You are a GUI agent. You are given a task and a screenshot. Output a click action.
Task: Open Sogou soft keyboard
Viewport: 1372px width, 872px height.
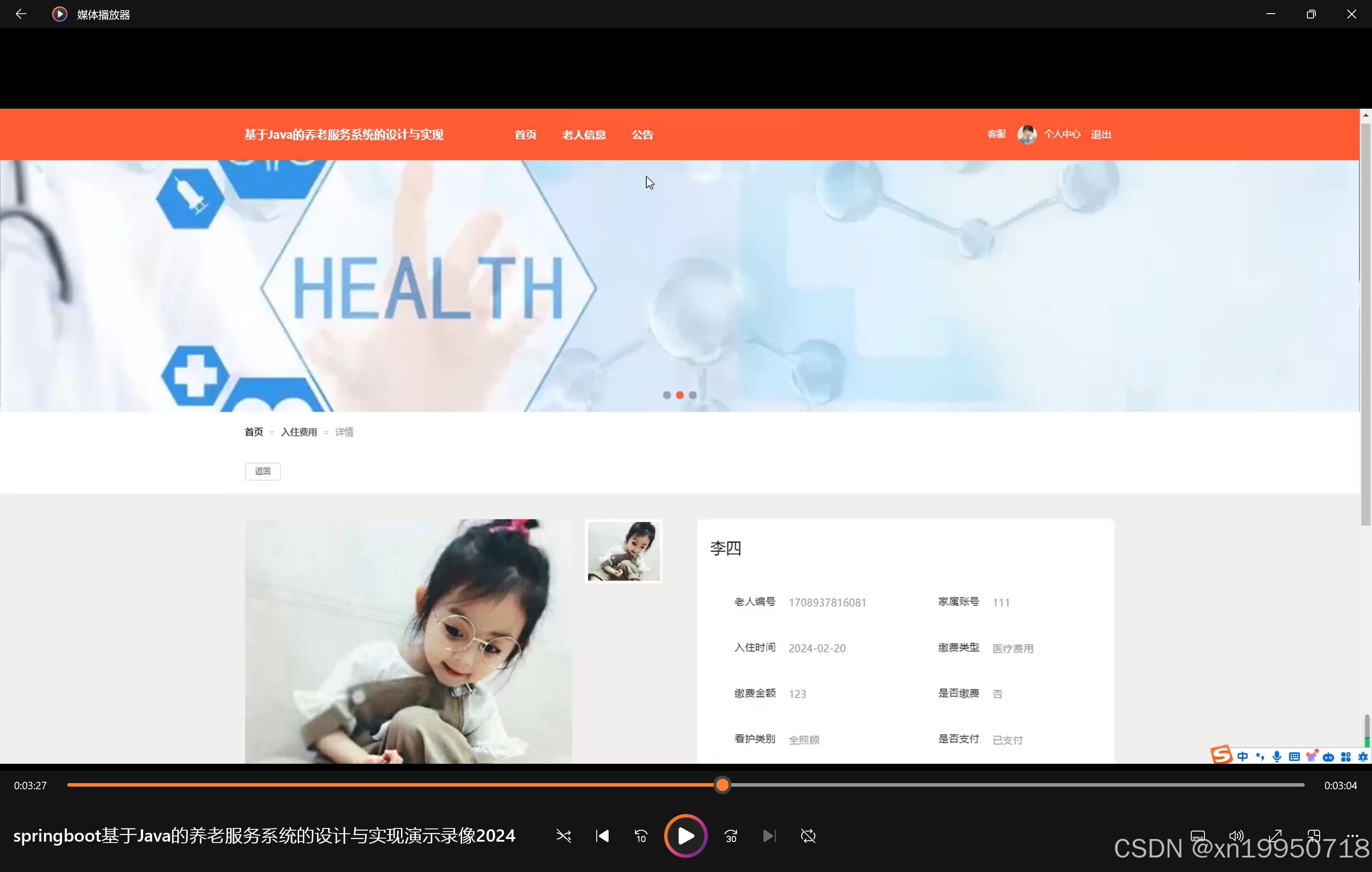coord(1294,756)
